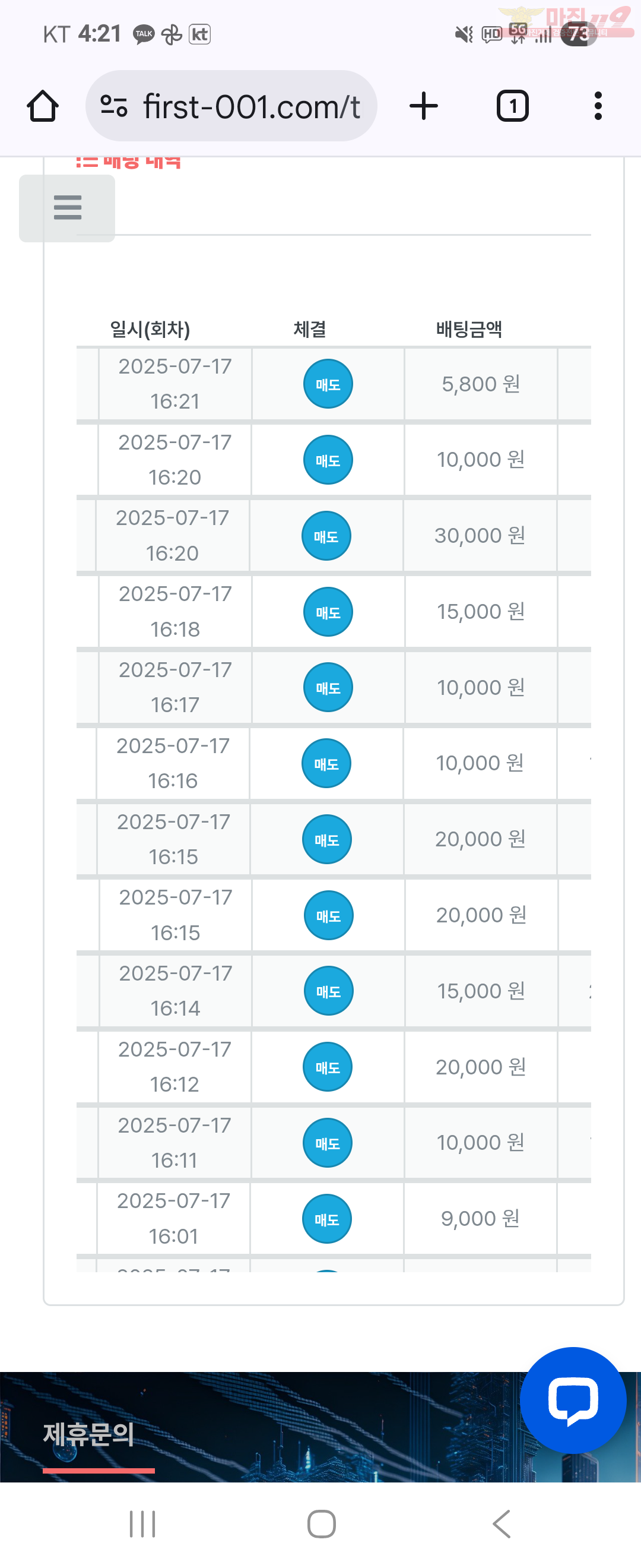Select the 5,800 원 bet amount cell
This screenshot has height=1568, width=641.
point(480,384)
